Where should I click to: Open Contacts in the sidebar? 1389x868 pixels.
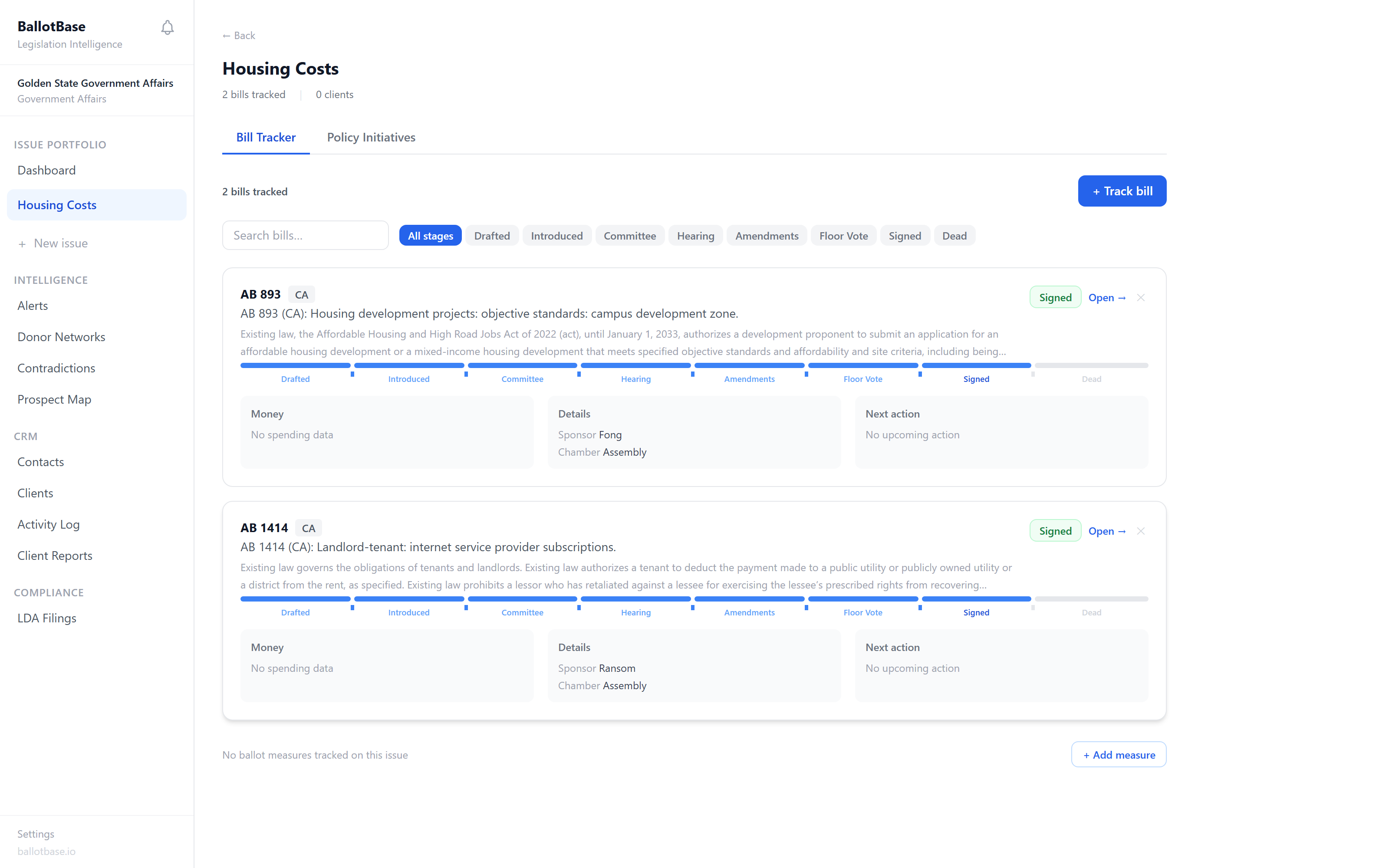point(96,462)
